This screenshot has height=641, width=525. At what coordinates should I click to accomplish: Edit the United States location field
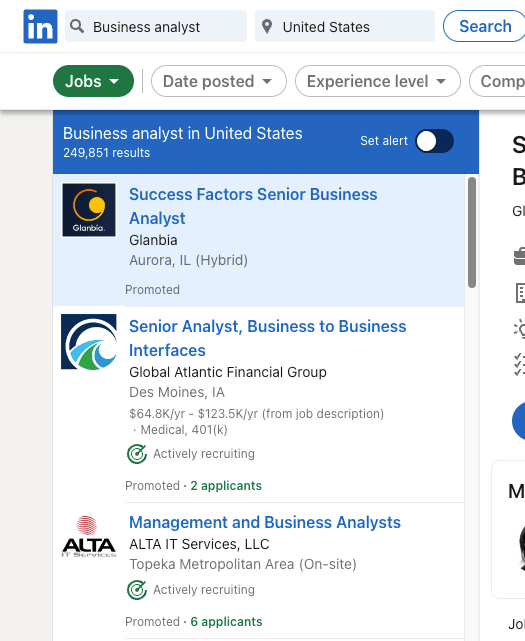tap(345, 27)
